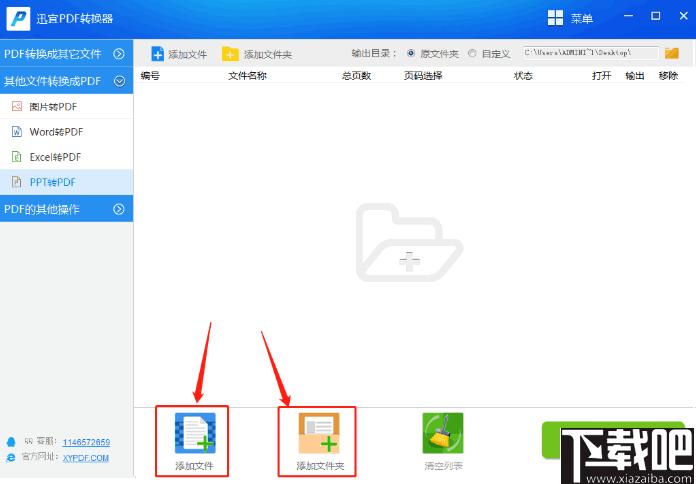
Task: Minimize the converter window
Action: point(628,16)
